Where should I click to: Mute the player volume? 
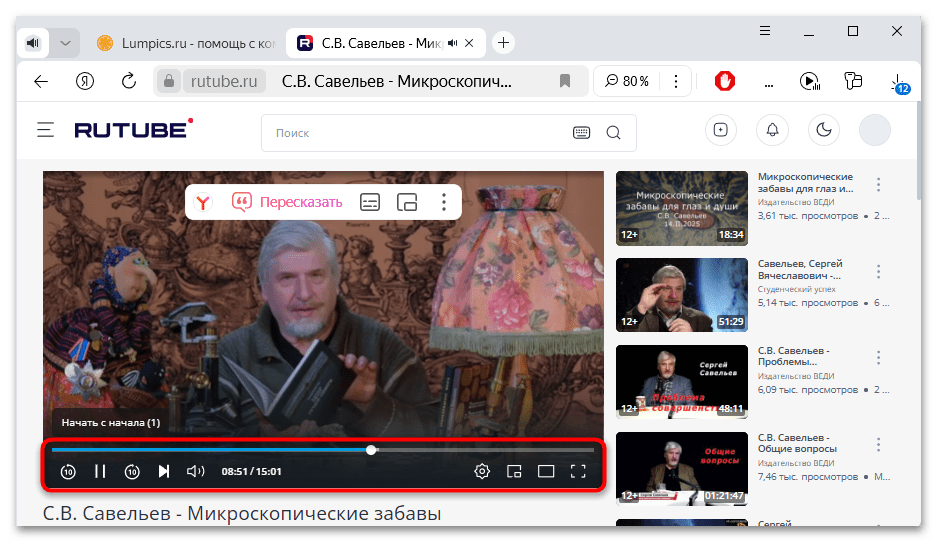tap(195, 471)
